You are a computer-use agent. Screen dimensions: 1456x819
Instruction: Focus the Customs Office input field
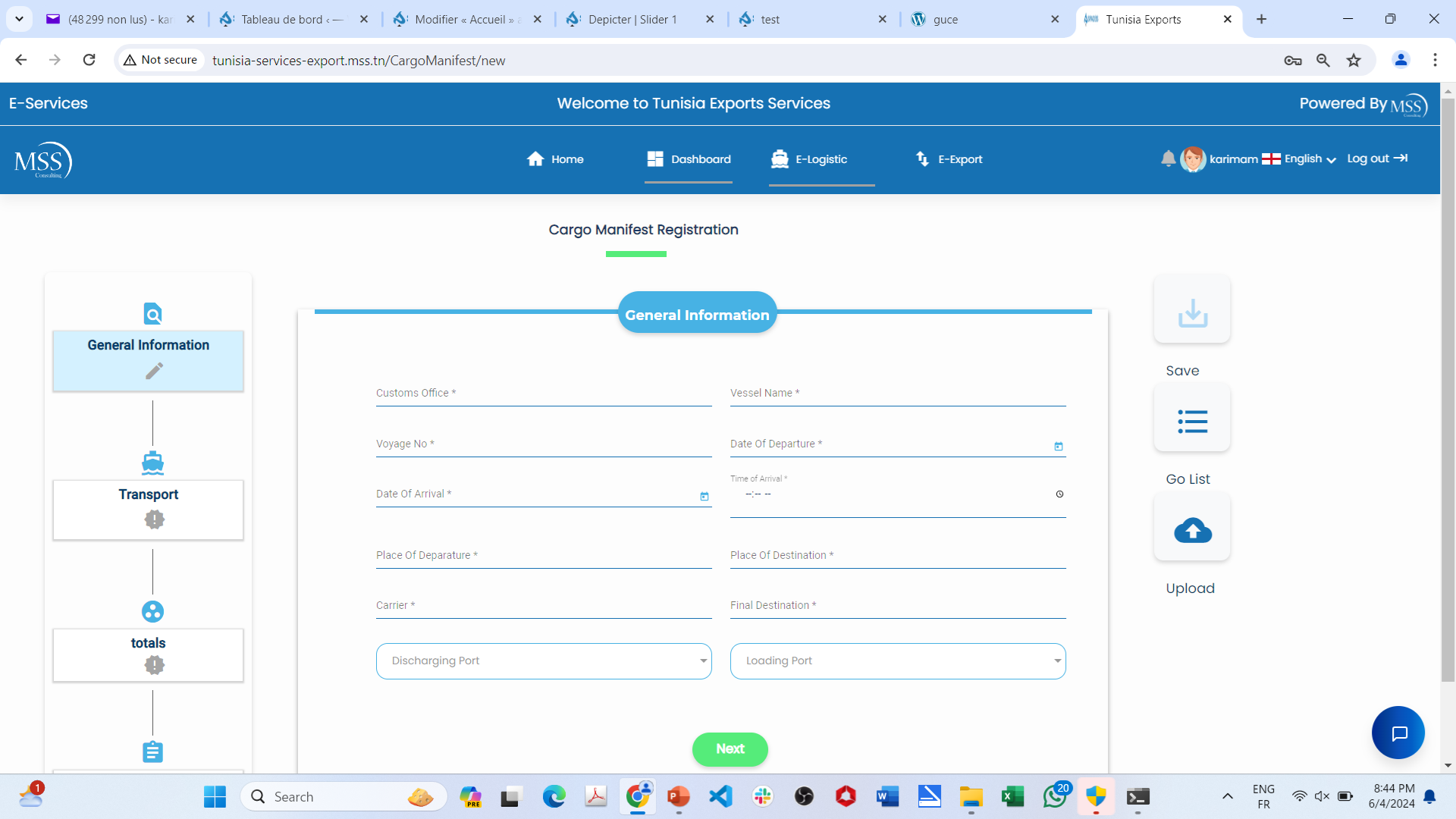point(543,394)
